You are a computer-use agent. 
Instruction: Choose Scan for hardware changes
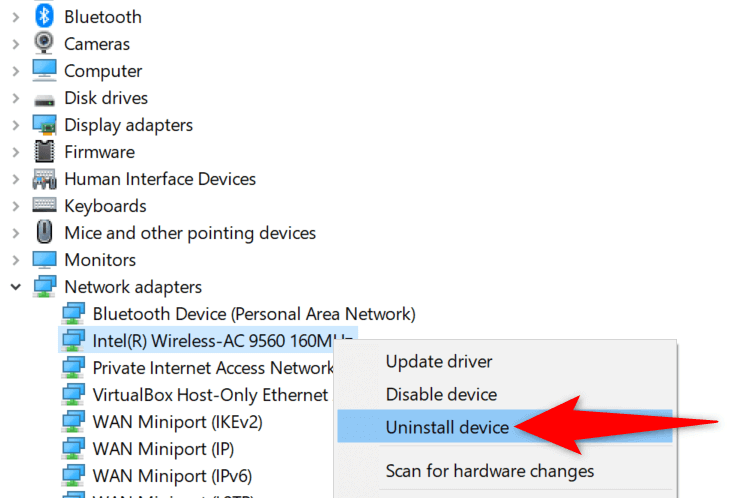coord(490,470)
